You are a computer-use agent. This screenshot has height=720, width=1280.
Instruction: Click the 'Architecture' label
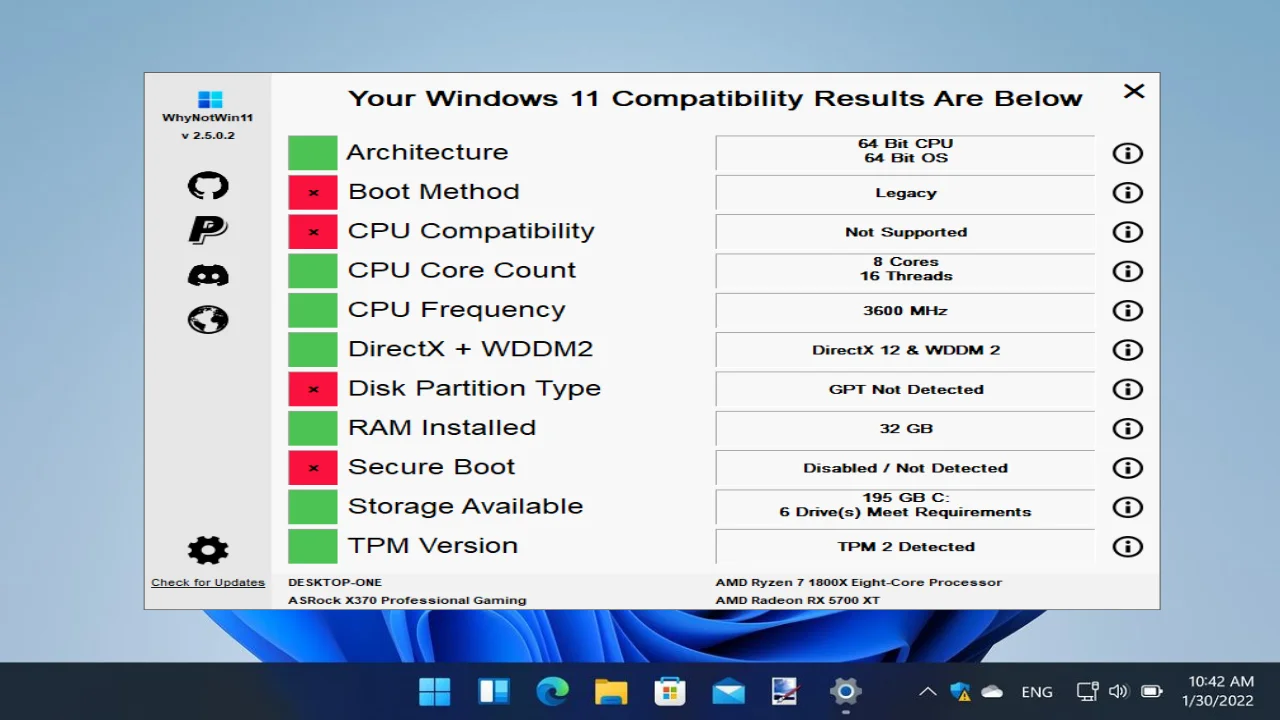[x=427, y=152]
